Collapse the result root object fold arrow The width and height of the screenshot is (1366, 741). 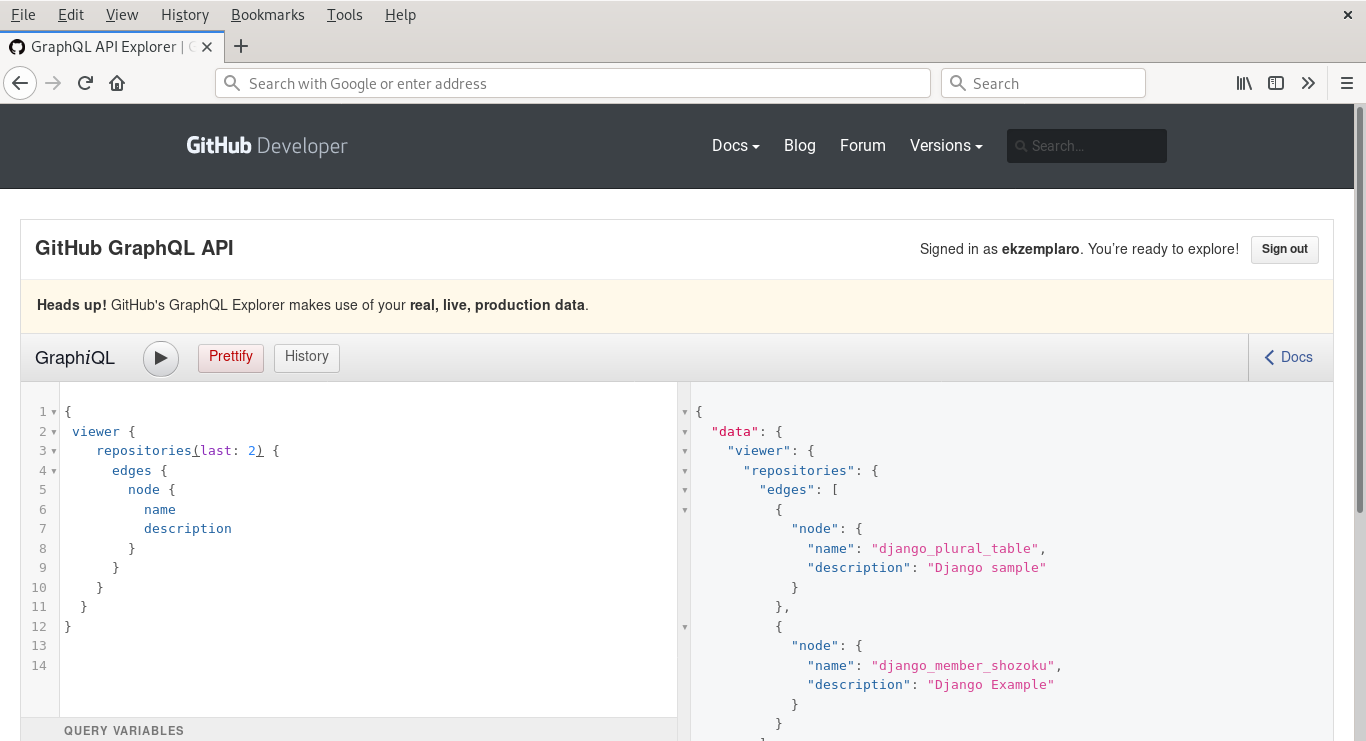click(x=685, y=412)
